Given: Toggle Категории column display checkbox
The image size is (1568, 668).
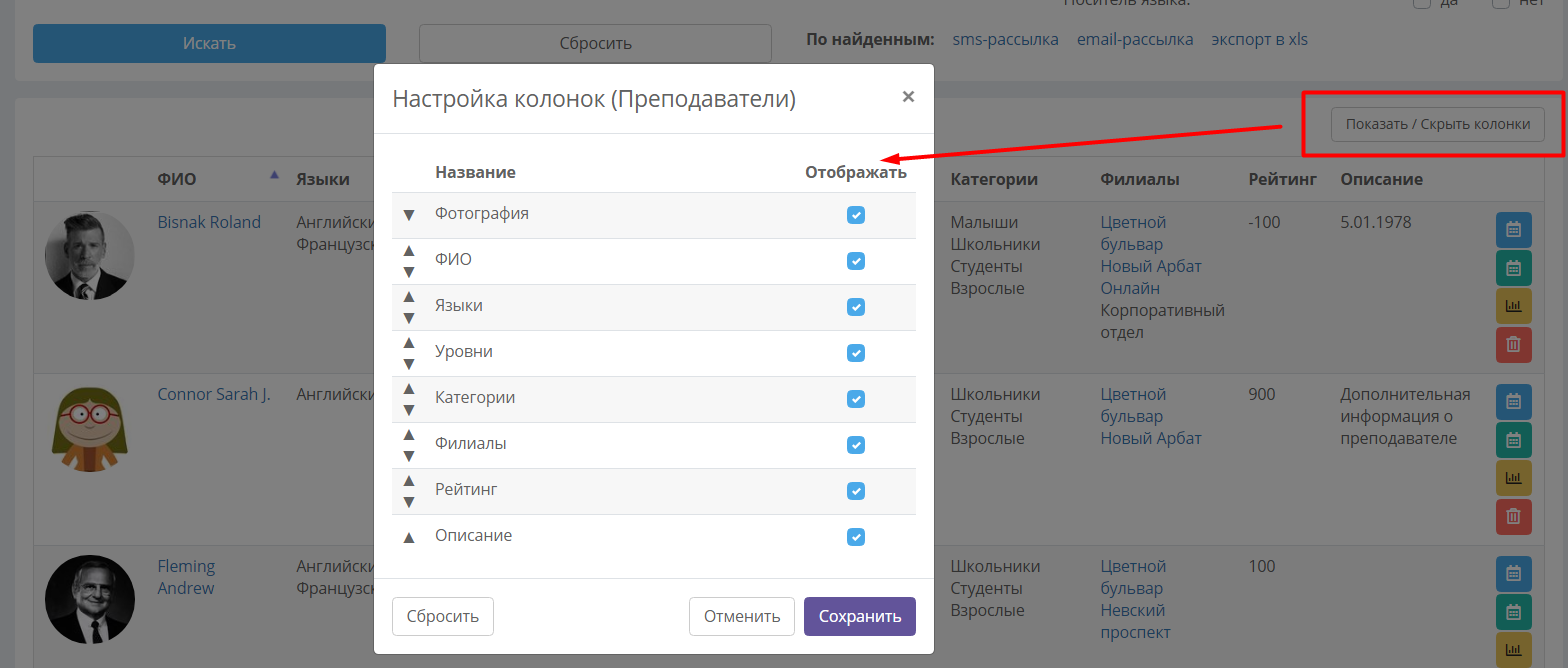Looking at the screenshot, I should 856,399.
